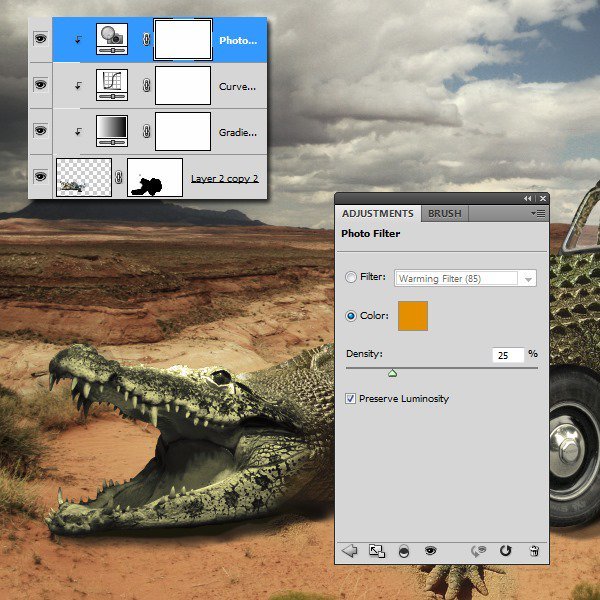Uncheck Preserve Luminosity
600x600 pixels.
pyautogui.click(x=350, y=399)
